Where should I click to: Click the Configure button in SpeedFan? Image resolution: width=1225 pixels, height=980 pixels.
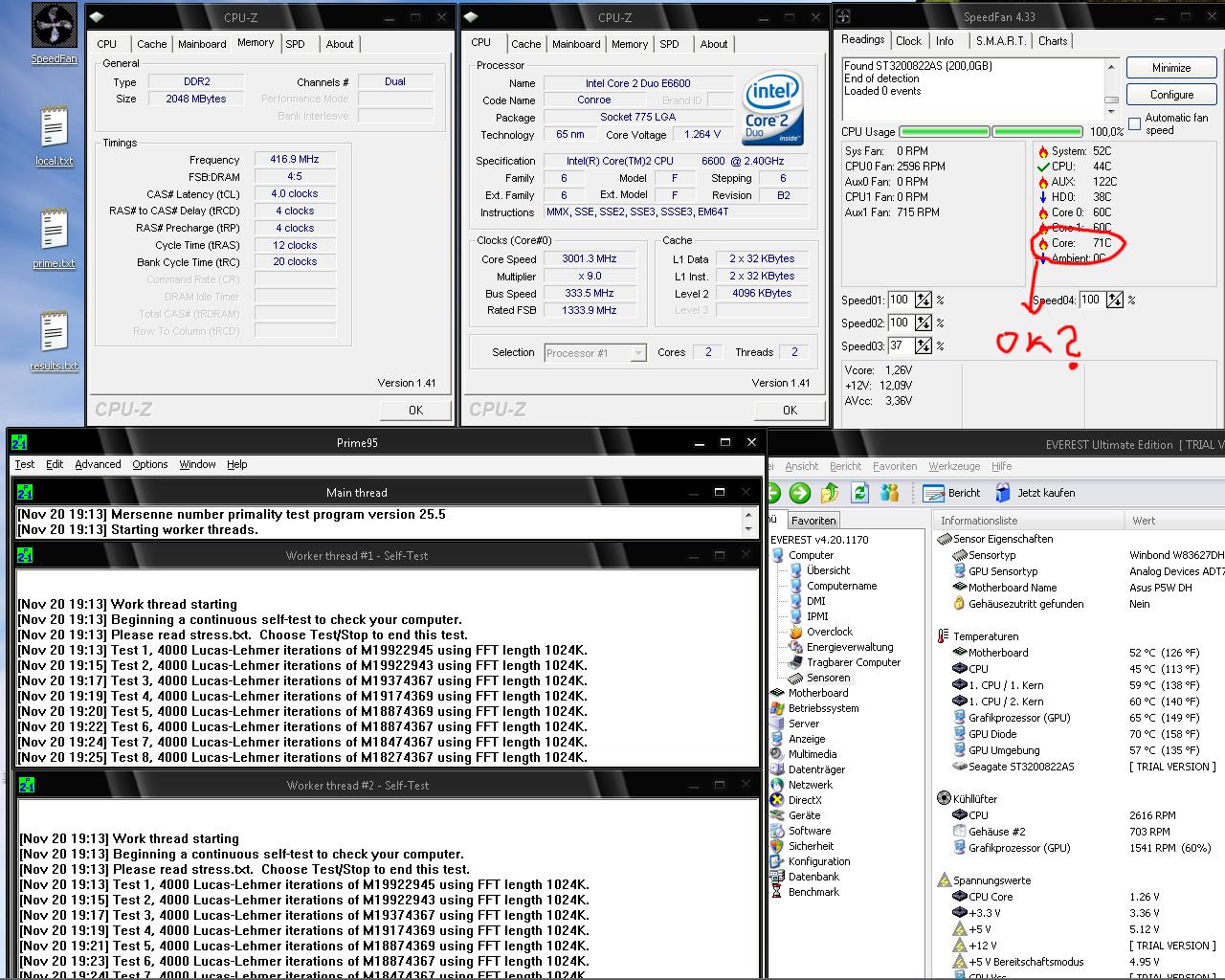pyautogui.click(x=1171, y=95)
